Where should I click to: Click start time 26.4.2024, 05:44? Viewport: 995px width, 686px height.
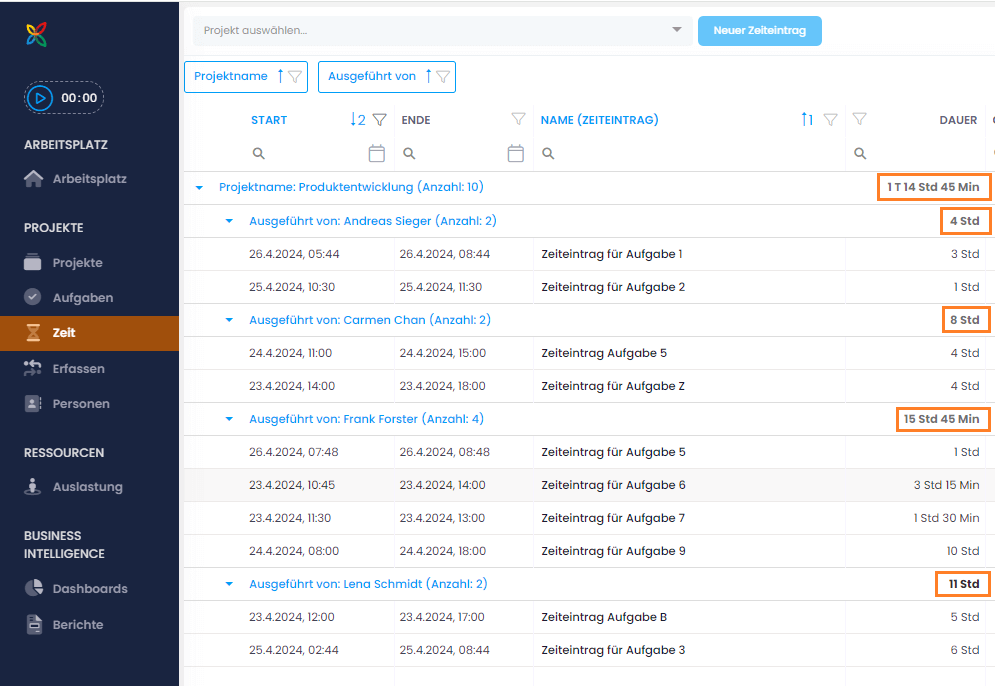[294, 254]
